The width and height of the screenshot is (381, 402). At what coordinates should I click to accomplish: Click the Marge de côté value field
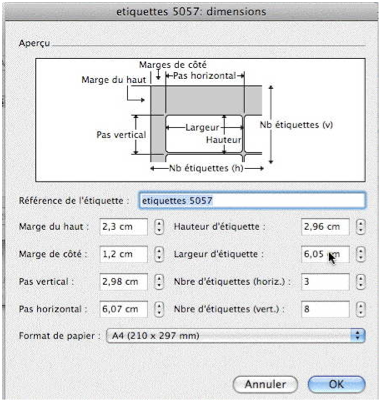(124, 254)
